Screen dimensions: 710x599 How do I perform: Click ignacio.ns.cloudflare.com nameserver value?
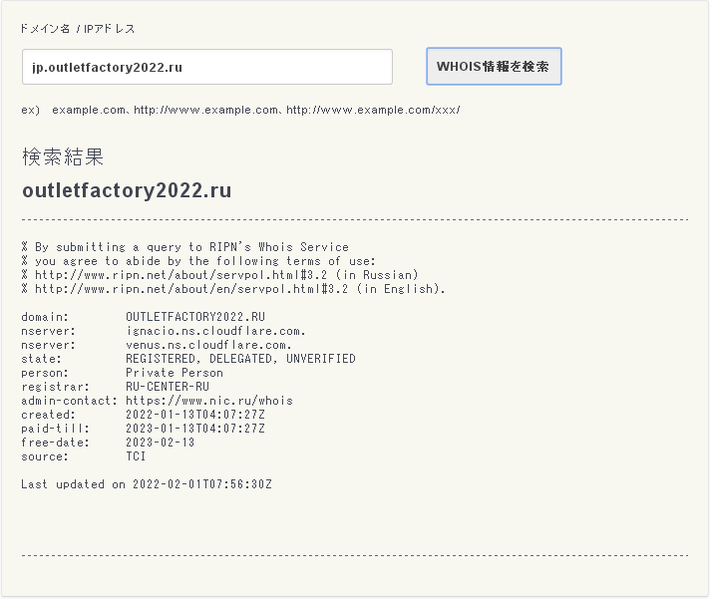(216, 331)
